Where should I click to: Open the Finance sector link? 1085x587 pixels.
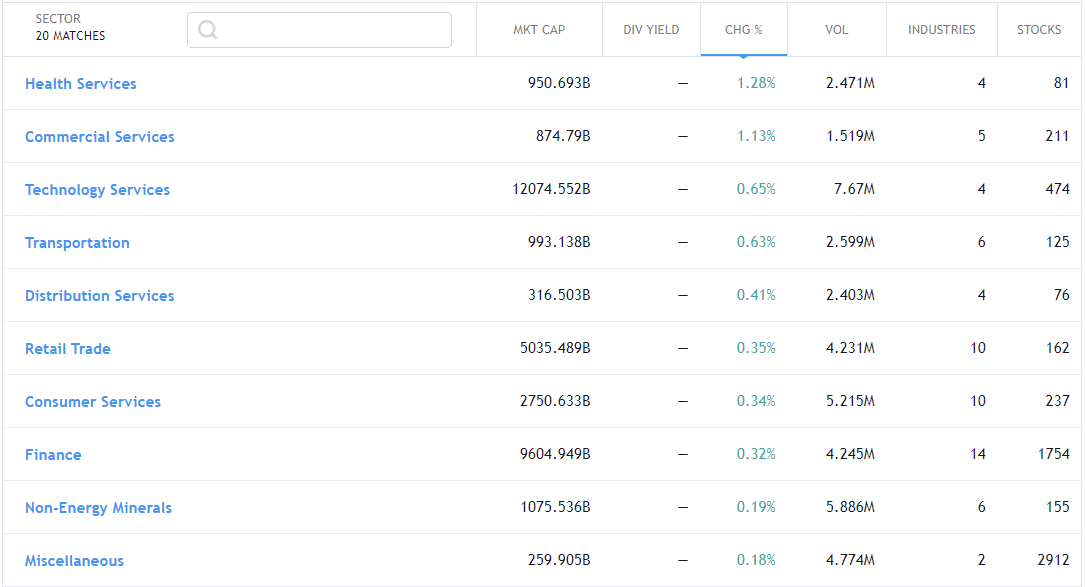[x=53, y=455]
